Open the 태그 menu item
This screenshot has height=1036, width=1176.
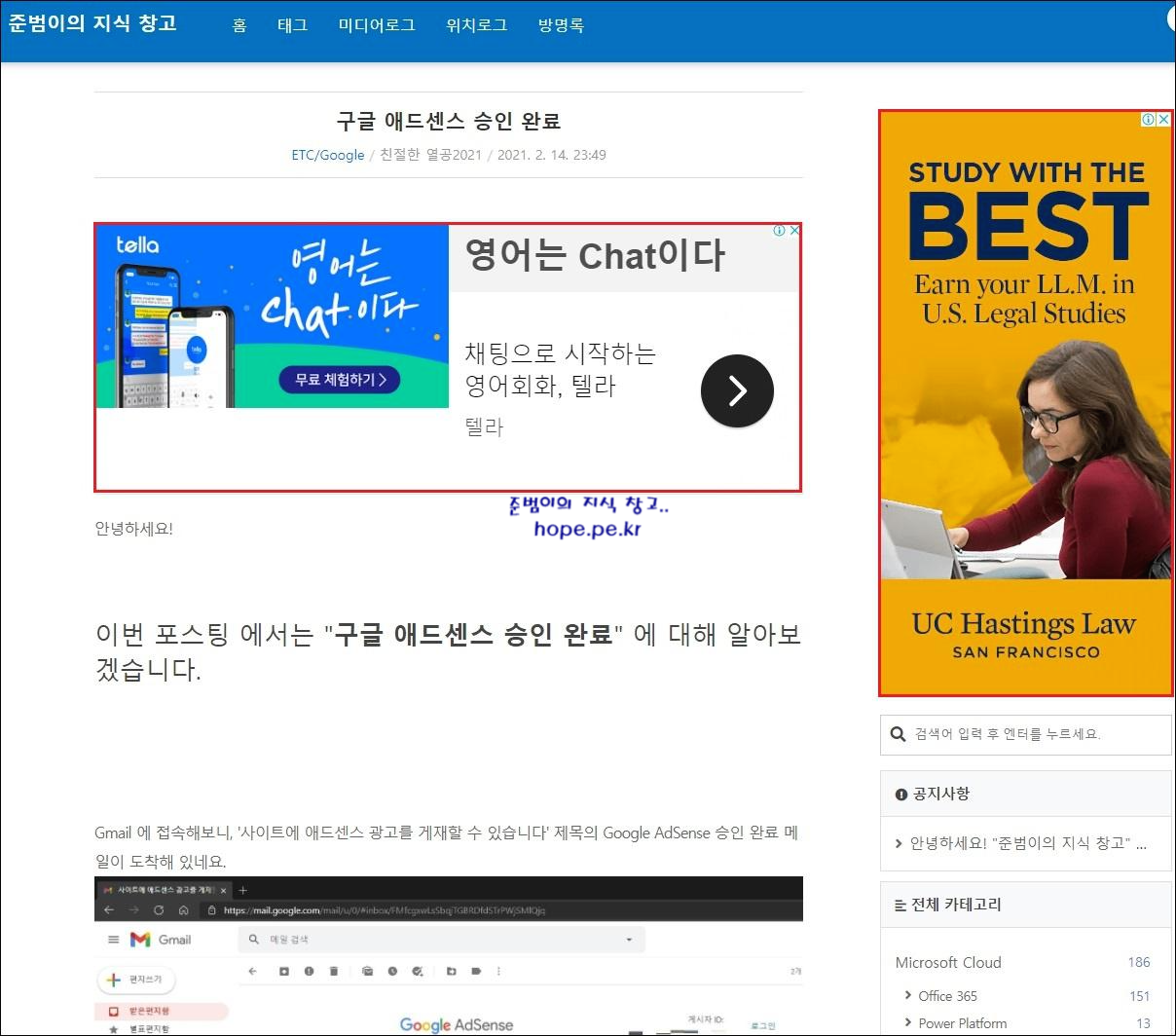(x=292, y=25)
